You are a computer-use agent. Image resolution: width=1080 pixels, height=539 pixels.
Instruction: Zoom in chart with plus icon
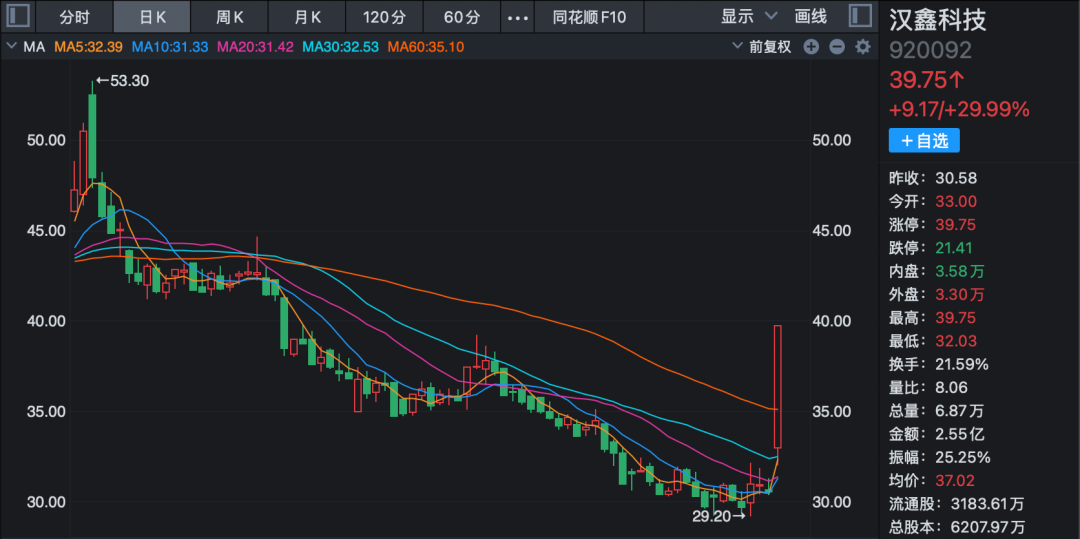click(x=811, y=47)
